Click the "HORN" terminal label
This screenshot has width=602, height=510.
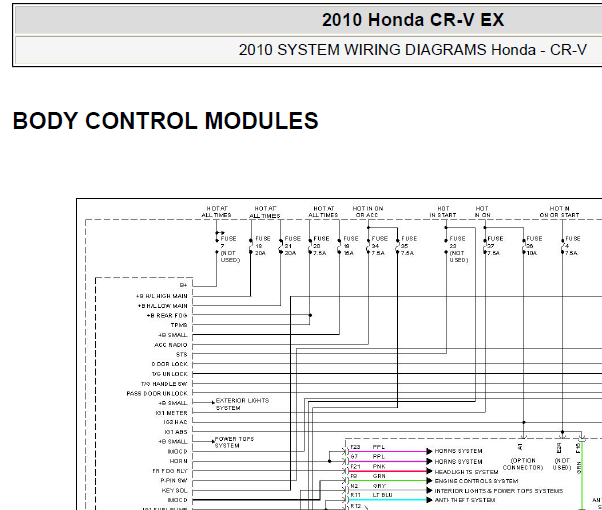(x=179, y=461)
